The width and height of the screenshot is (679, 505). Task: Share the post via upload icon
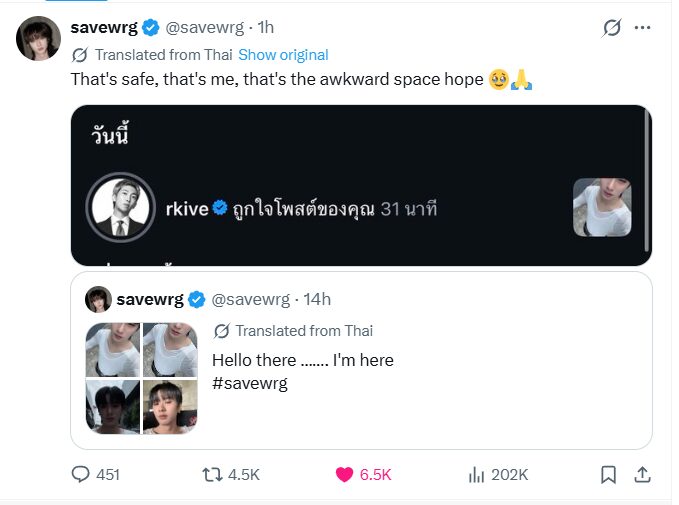pos(643,474)
